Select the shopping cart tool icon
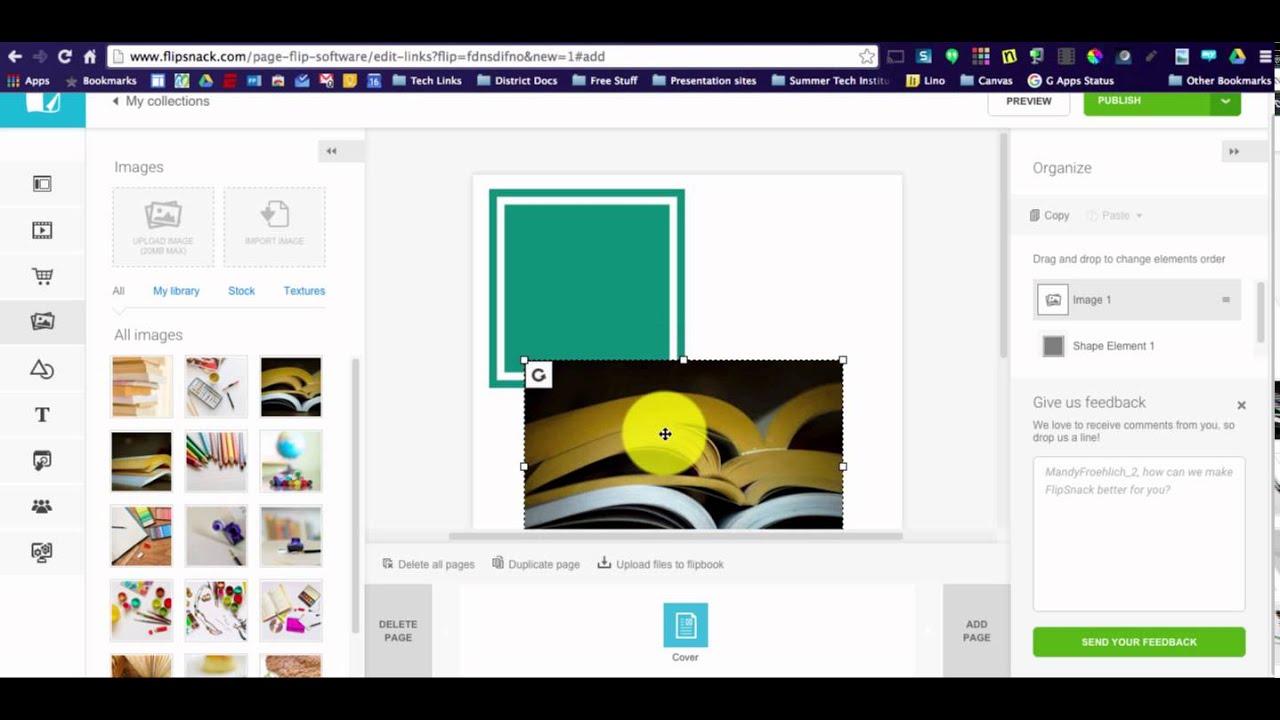 coord(42,276)
